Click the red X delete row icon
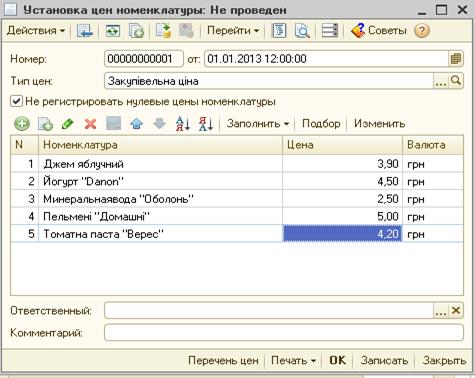This screenshot has height=378, width=475. click(x=90, y=124)
